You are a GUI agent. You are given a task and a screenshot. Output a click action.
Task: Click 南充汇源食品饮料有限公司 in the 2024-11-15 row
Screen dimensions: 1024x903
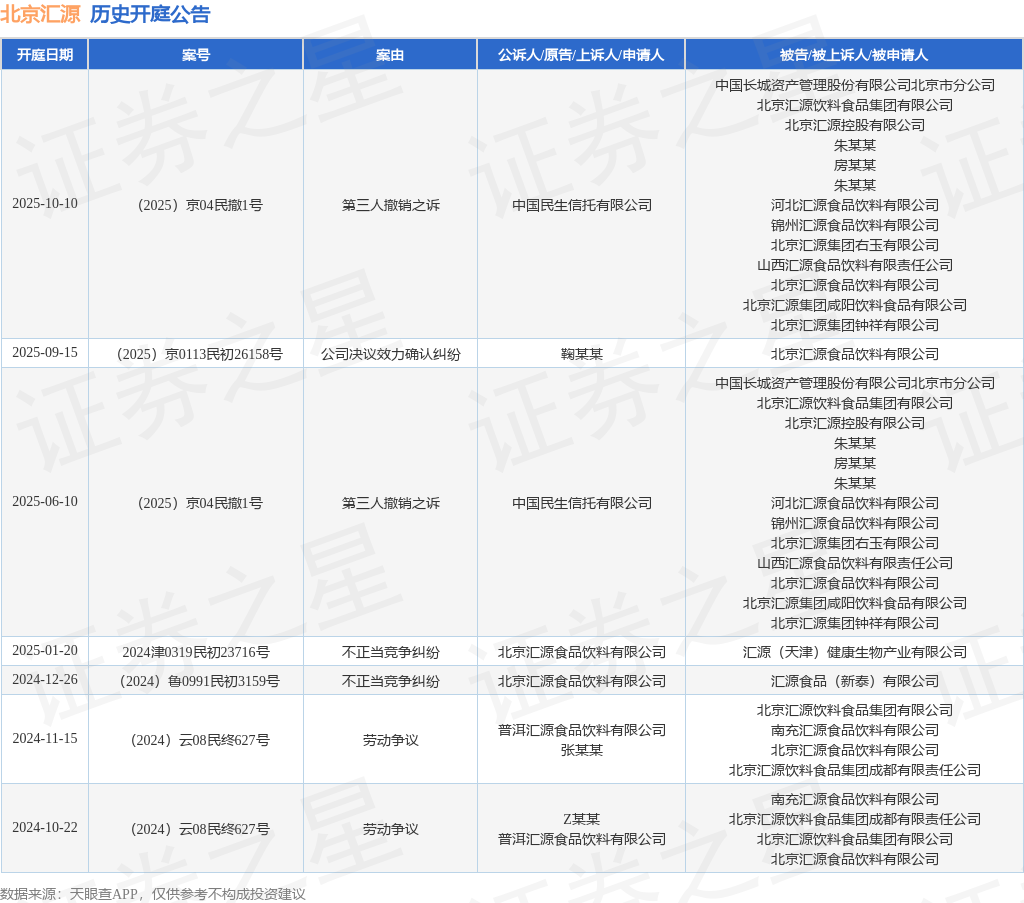(x=855, y=730)
